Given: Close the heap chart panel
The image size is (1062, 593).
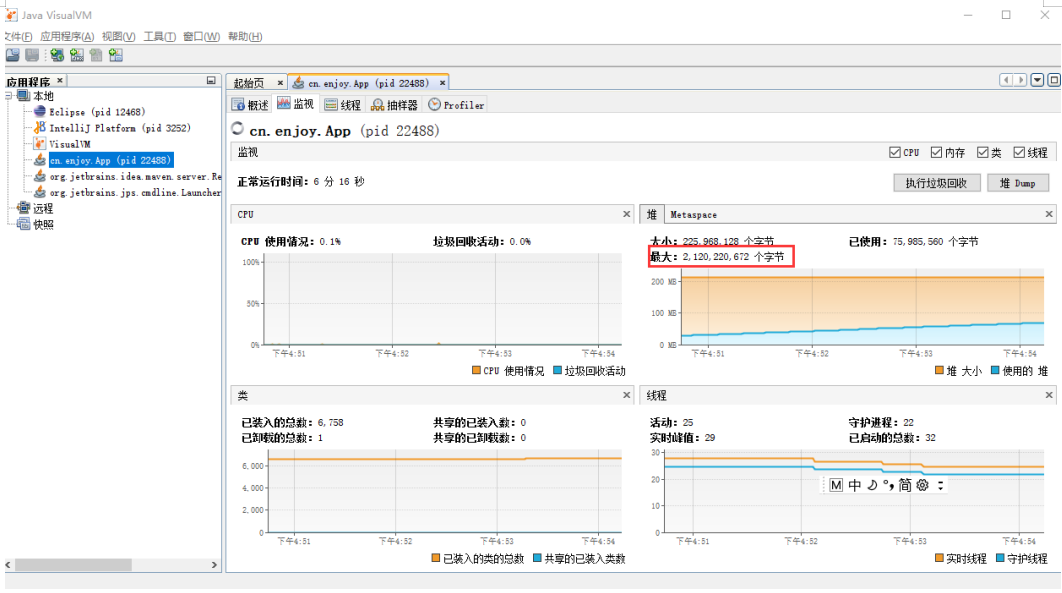Looking at the screenshot, I should tap(1049, 214).
